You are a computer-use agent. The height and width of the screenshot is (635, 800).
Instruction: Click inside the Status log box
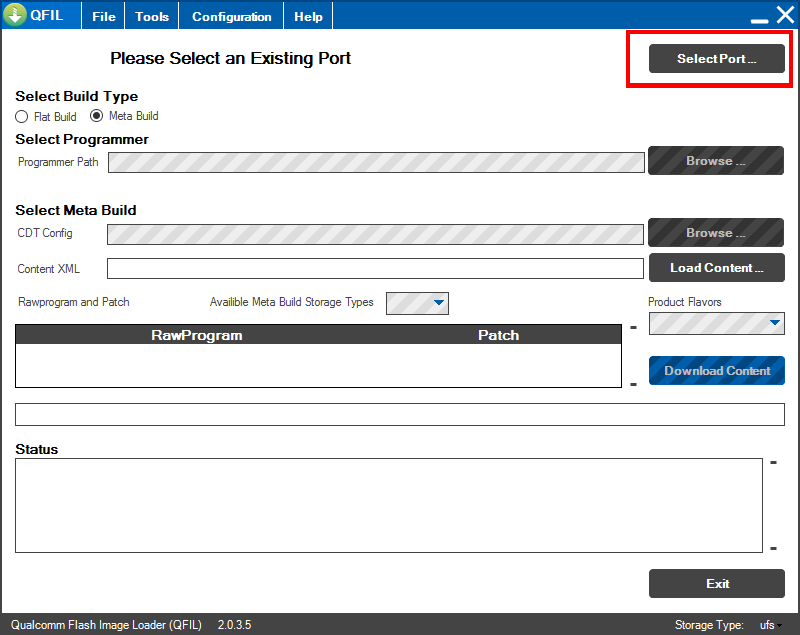point(389,505)
